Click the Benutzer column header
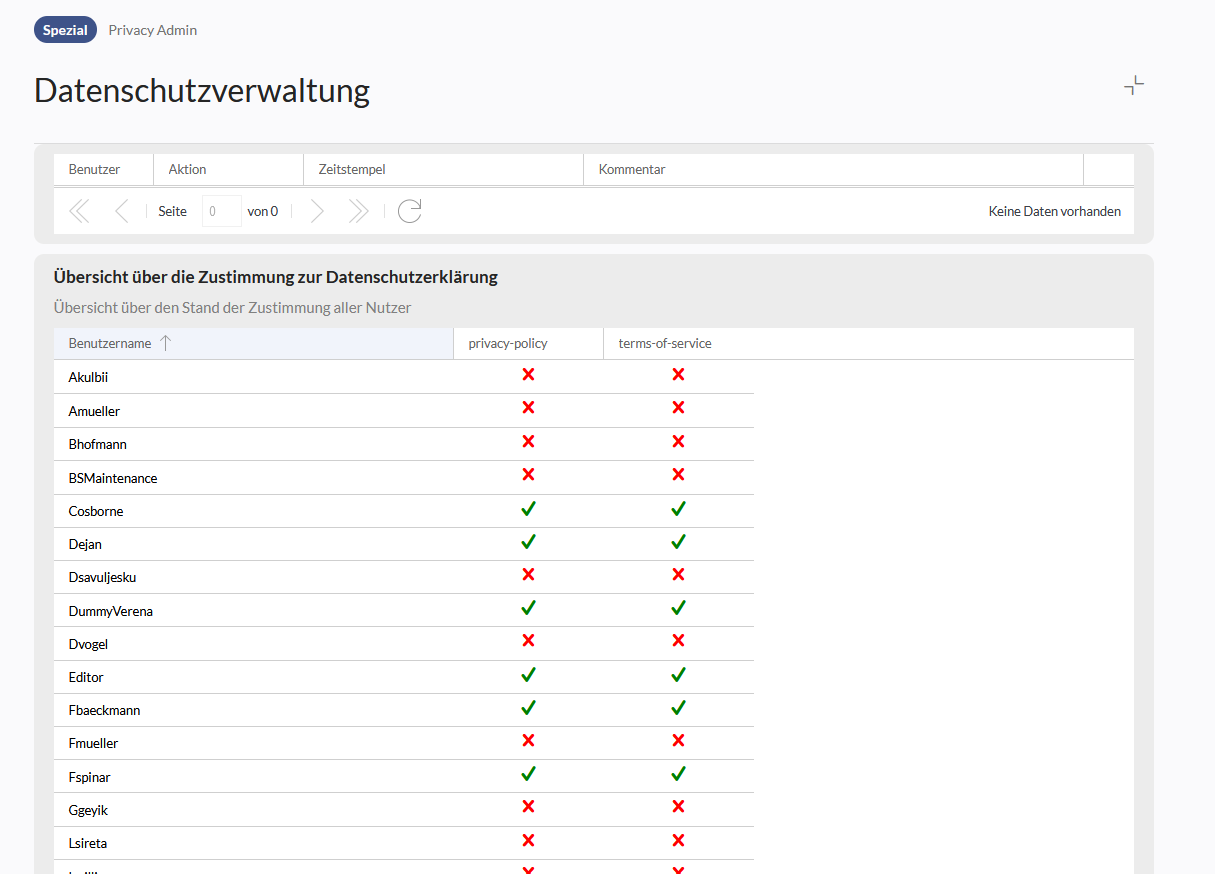The image size is (1215, 874). click(x=94, y=169)
